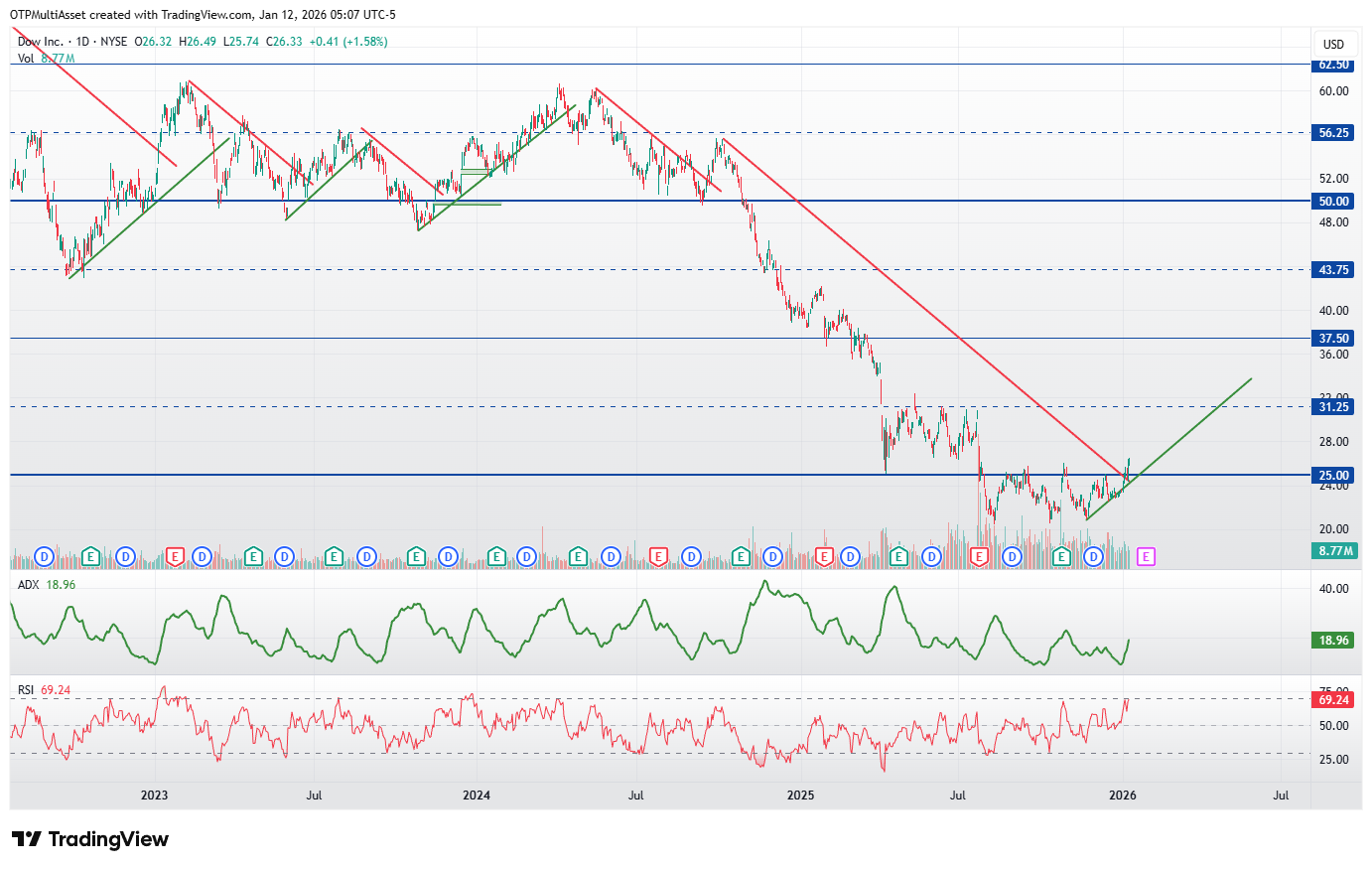Image resolution: width=1372 pixels, height=869 pixels.
Task: Click the 50.00 horizontal level price label
Action: pyautogui.click(x=1333, y=201)
